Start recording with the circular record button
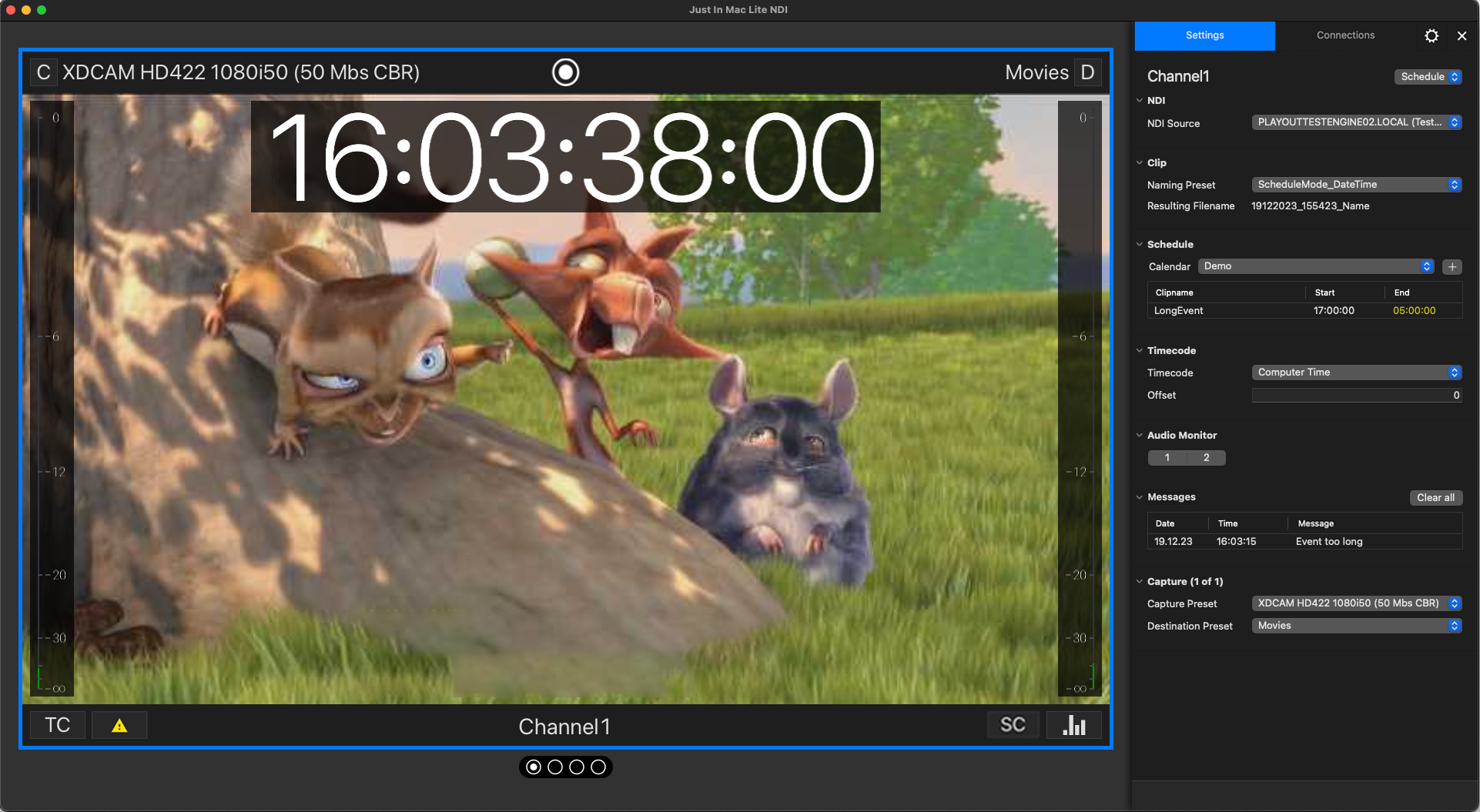The image size is (1480, 812). tap(566, 72)
